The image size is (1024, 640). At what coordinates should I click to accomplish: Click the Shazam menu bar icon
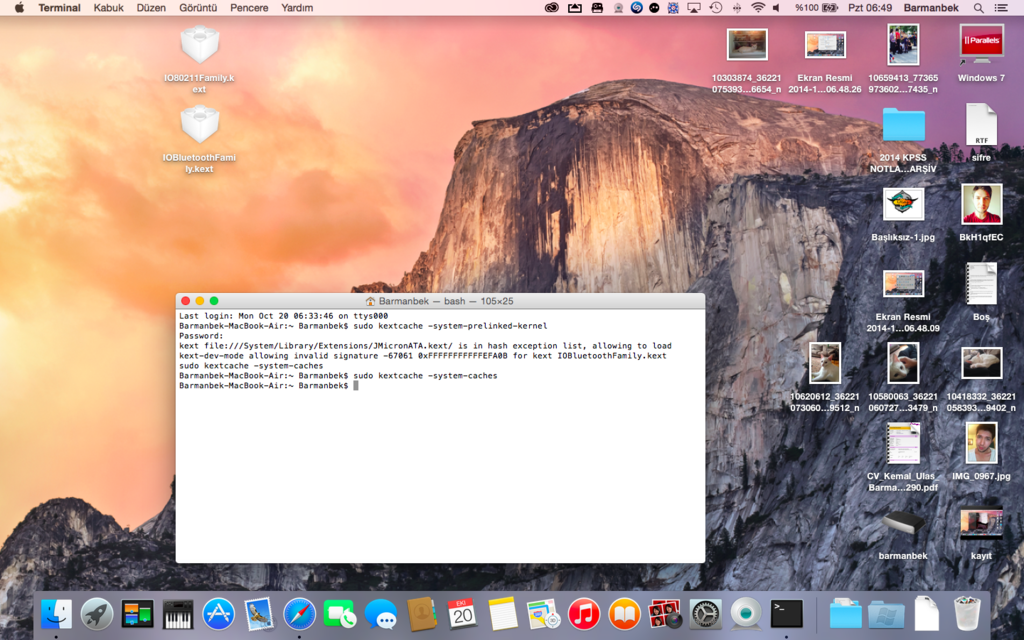click(637, 8)
